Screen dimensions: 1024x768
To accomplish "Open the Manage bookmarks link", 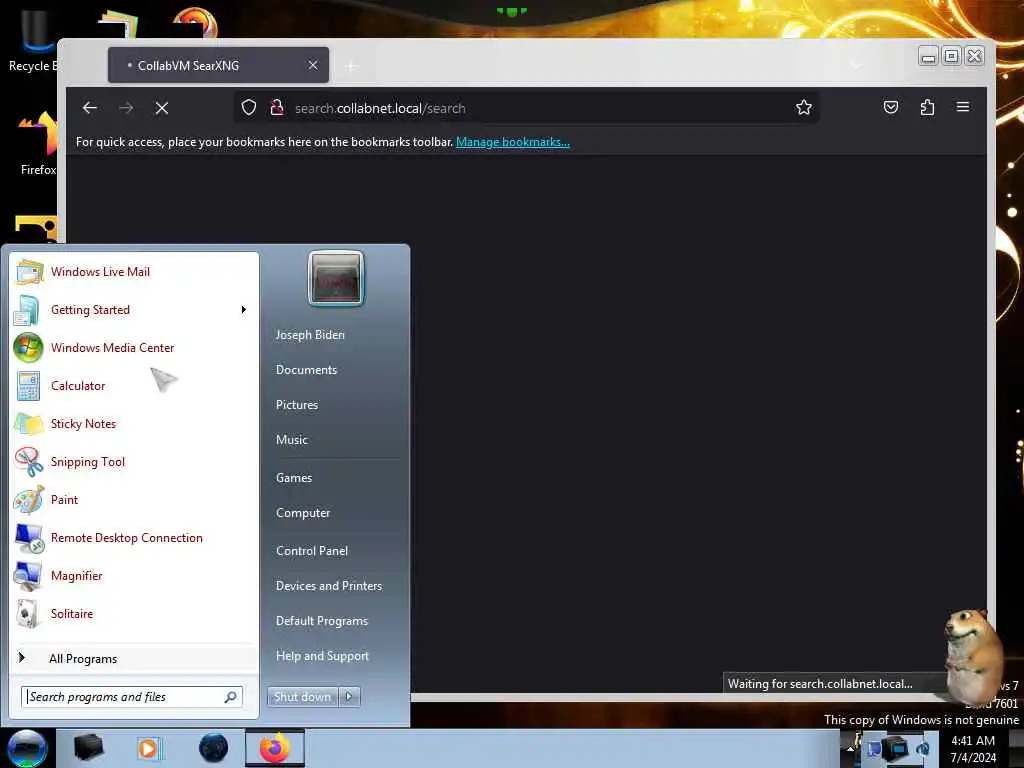I will pyautogui.click(x=513, y=142).
